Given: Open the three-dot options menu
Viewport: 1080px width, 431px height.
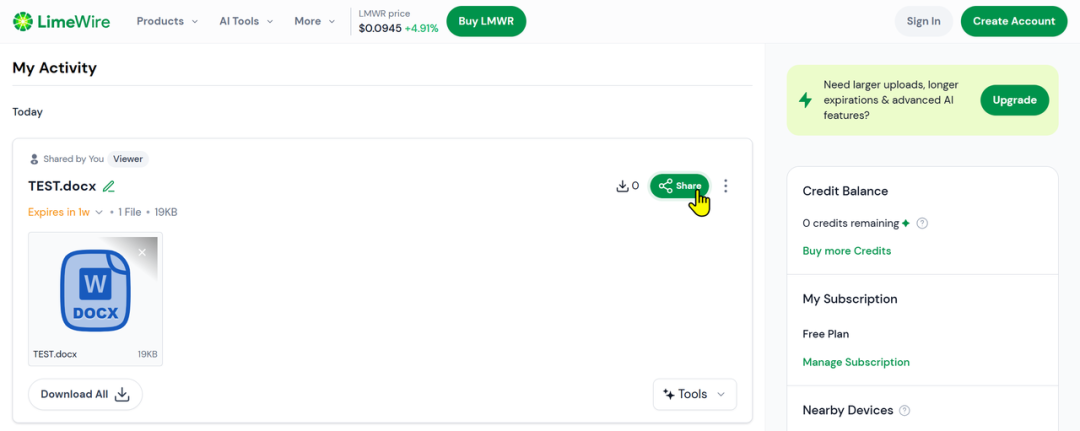Looking at the screenshot, I should (x=725, y=186).
